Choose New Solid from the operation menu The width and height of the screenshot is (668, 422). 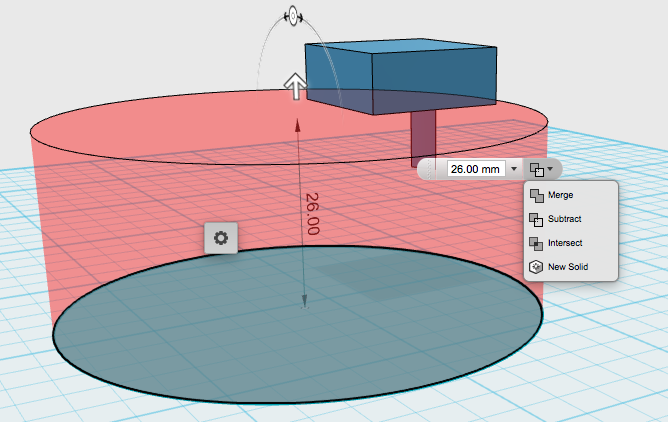coord(571,267)
